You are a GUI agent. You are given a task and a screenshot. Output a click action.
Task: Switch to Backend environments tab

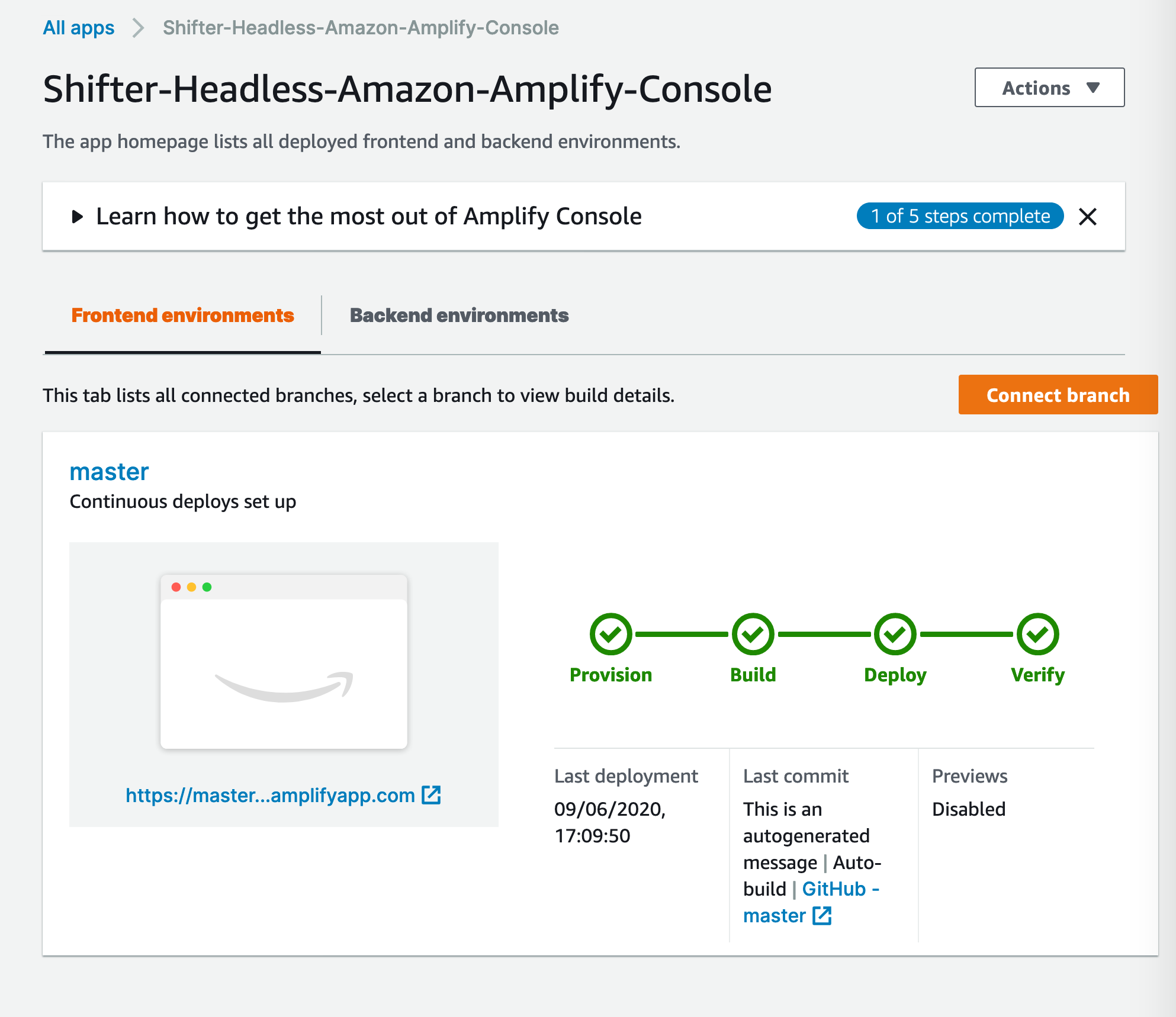tap(459, 316)
